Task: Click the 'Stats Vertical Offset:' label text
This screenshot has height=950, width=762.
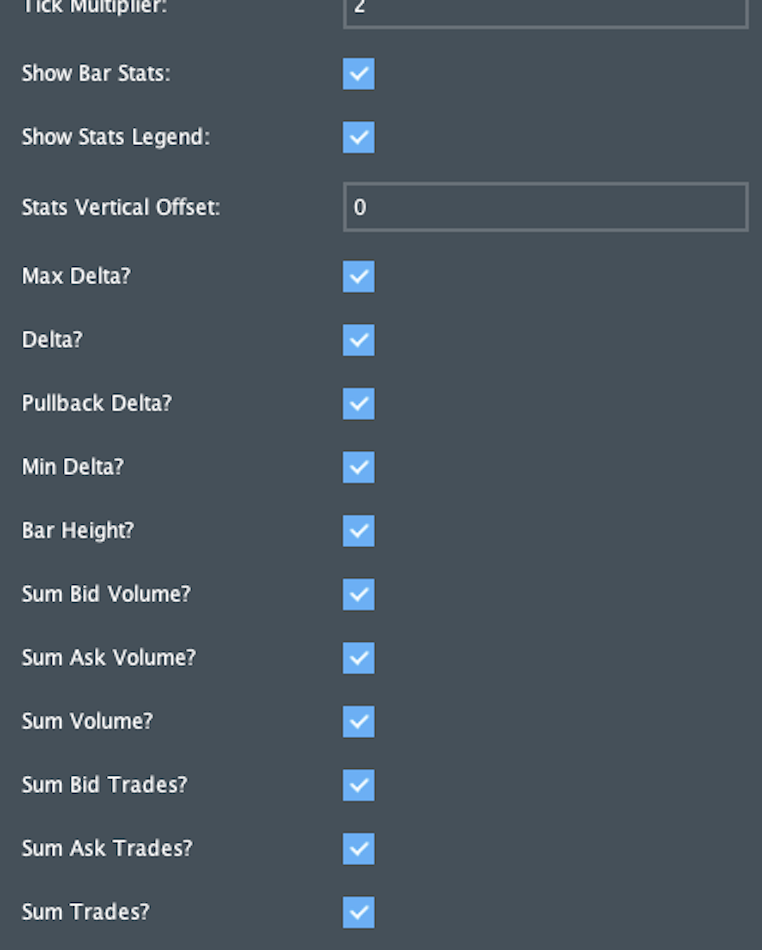Action: coord(121,207)
